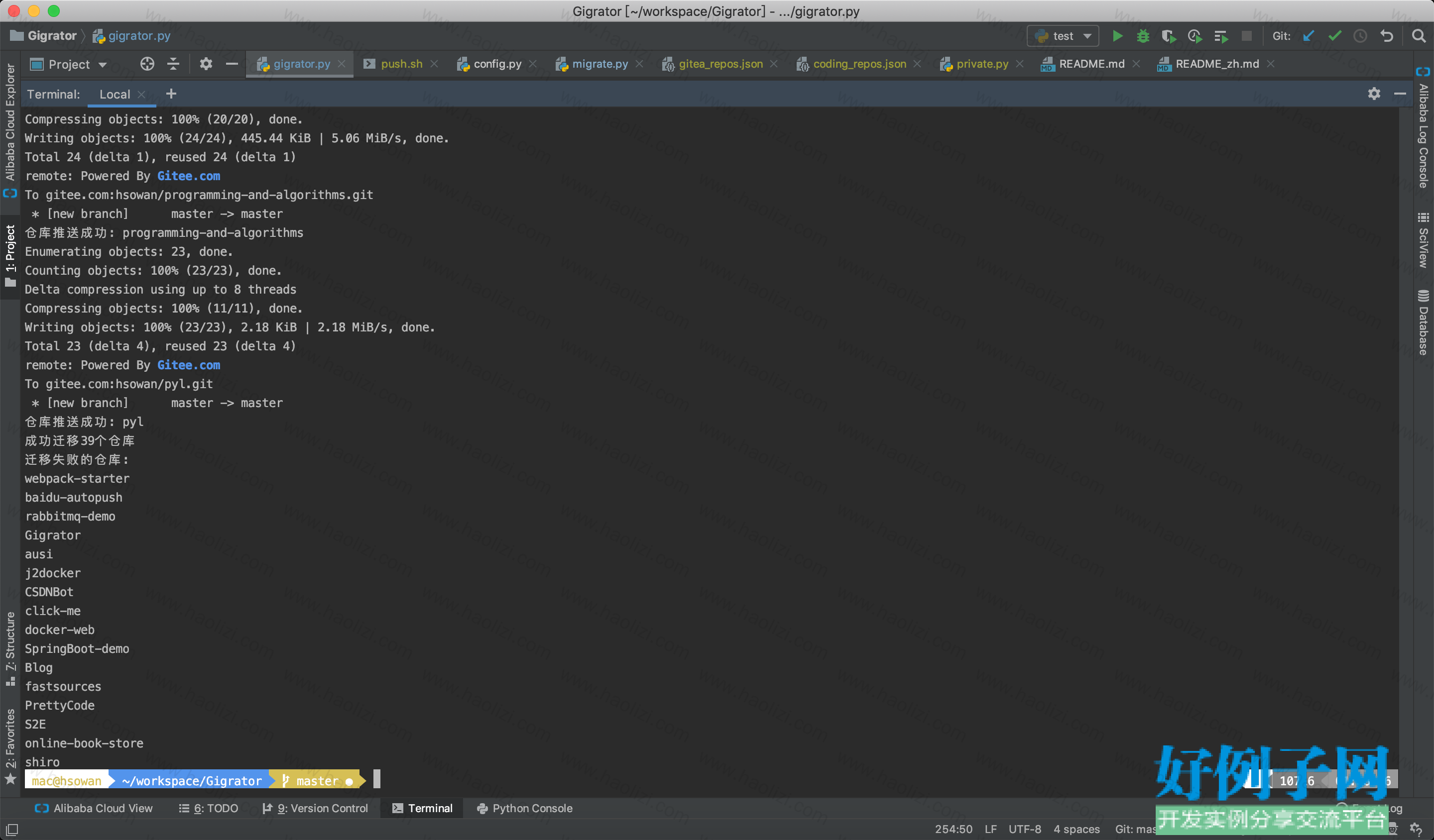Update project from Git
Screen dimensions: 1434x840
pyautogui.click(x=1308, y=36)
